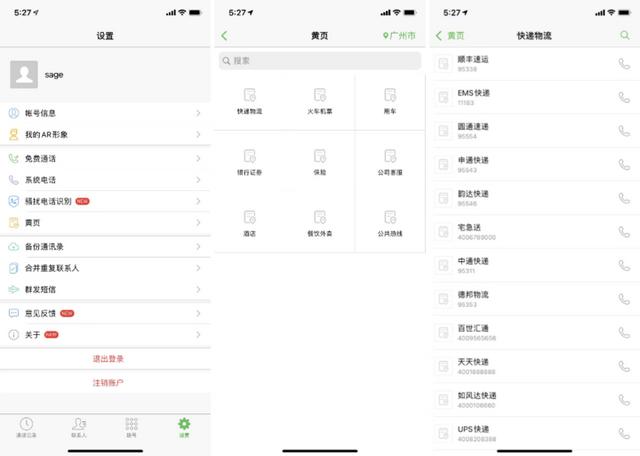Screen dimensions: 640x456
Task: Change the city from 广州市 selector
Action: [399, 36]
